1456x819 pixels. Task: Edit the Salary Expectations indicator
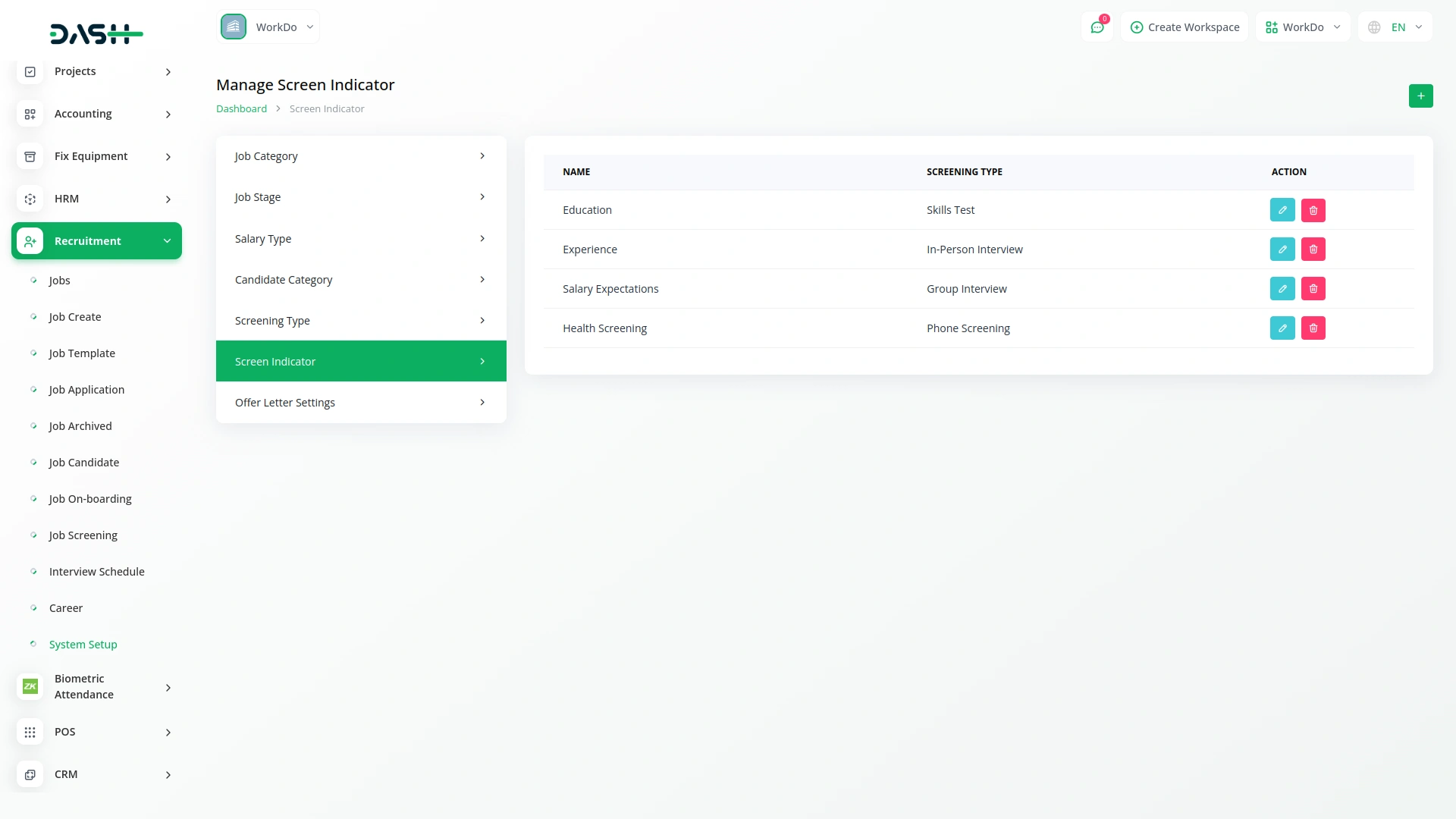pyautogui.click(x=1282, y=289)
